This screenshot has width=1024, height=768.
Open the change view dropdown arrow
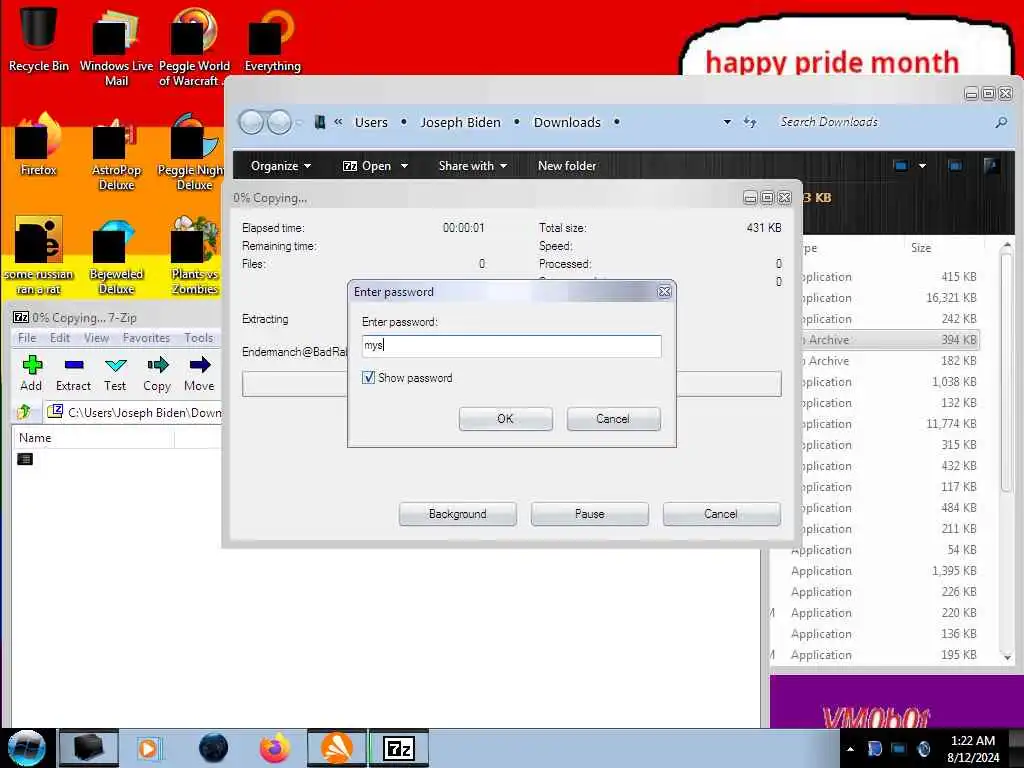pyautogui.click(x=922, y=166)
